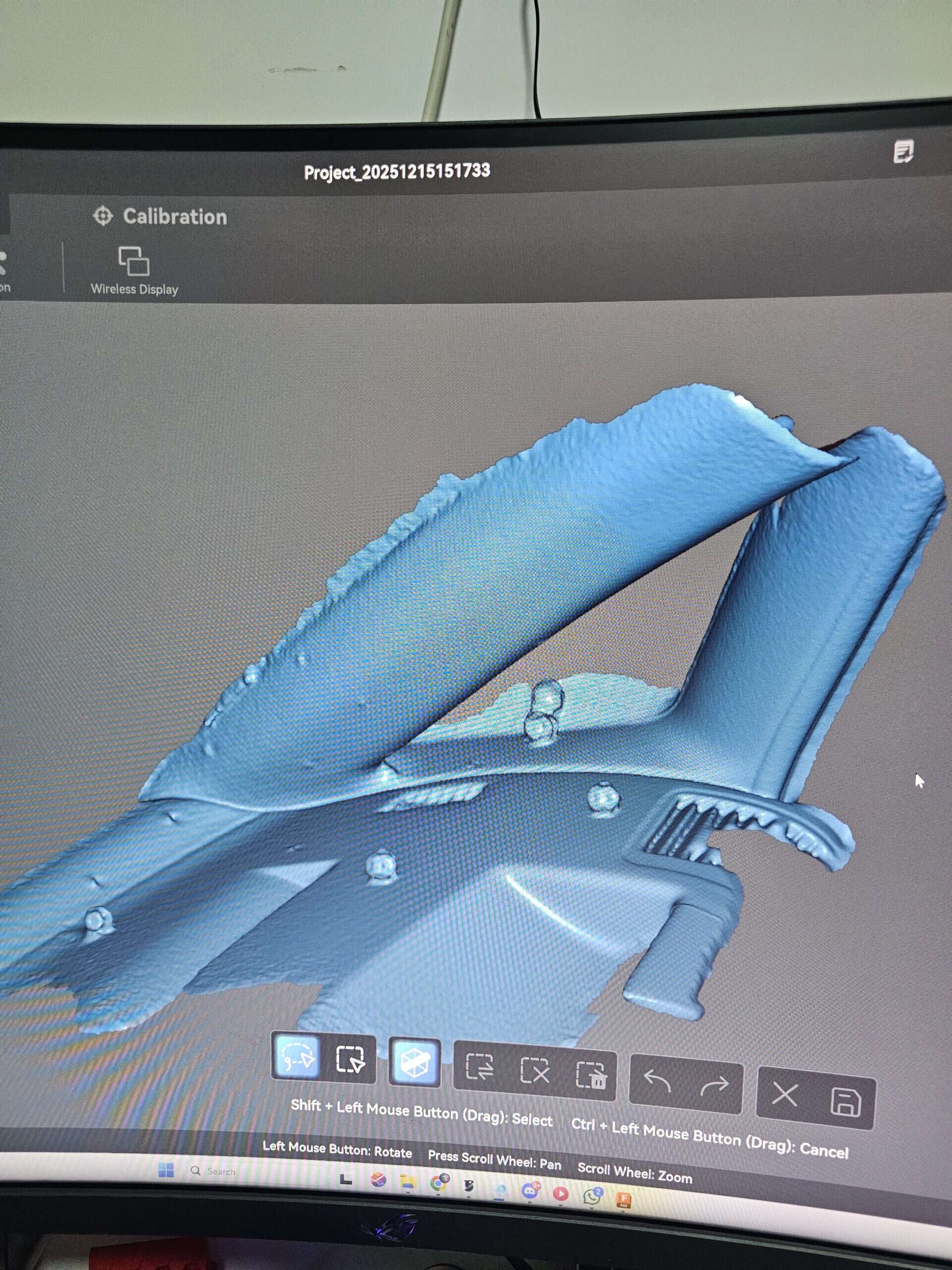Viewport: 952px width, 1270px height.
Task: Deselect all with the clear-selection icon
Action: (534, 1072)
